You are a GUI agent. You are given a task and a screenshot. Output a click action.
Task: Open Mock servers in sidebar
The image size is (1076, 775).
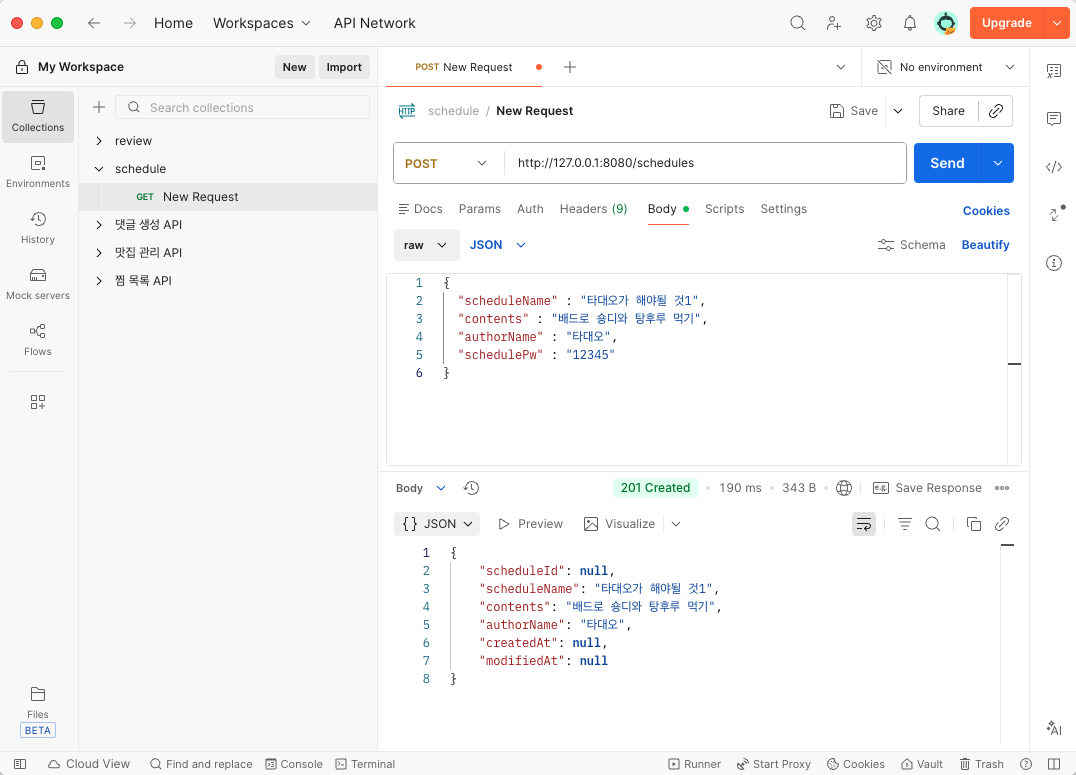click(x=38, y=284)
